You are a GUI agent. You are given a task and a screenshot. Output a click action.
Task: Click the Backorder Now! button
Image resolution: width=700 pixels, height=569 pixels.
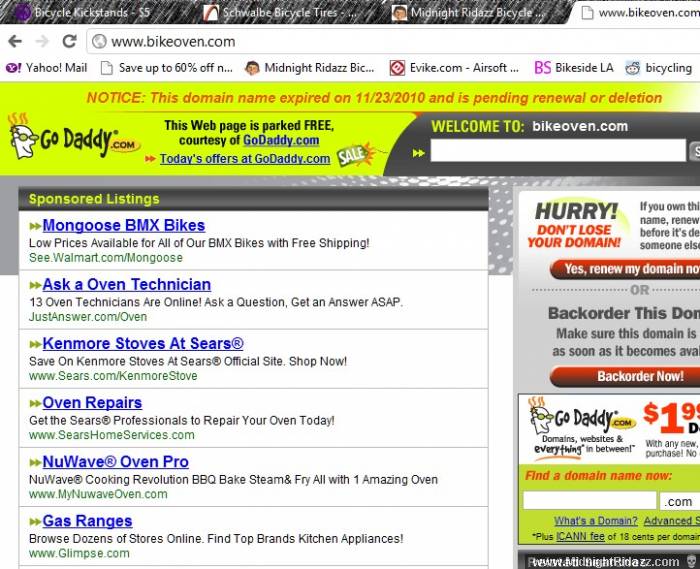point(625,377)
